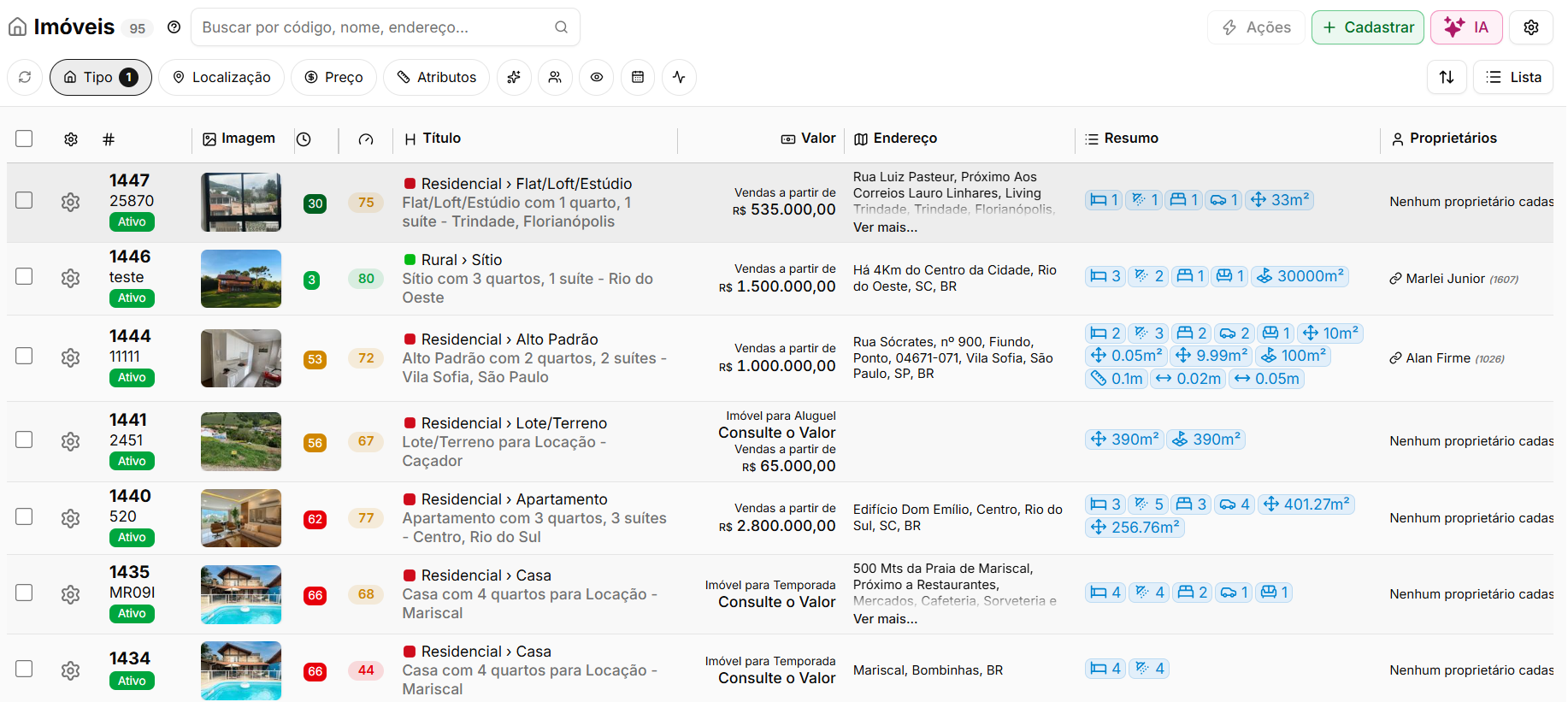Open the IA assistant button
The image size is (1568, 702).
(x=1466, y=27)
